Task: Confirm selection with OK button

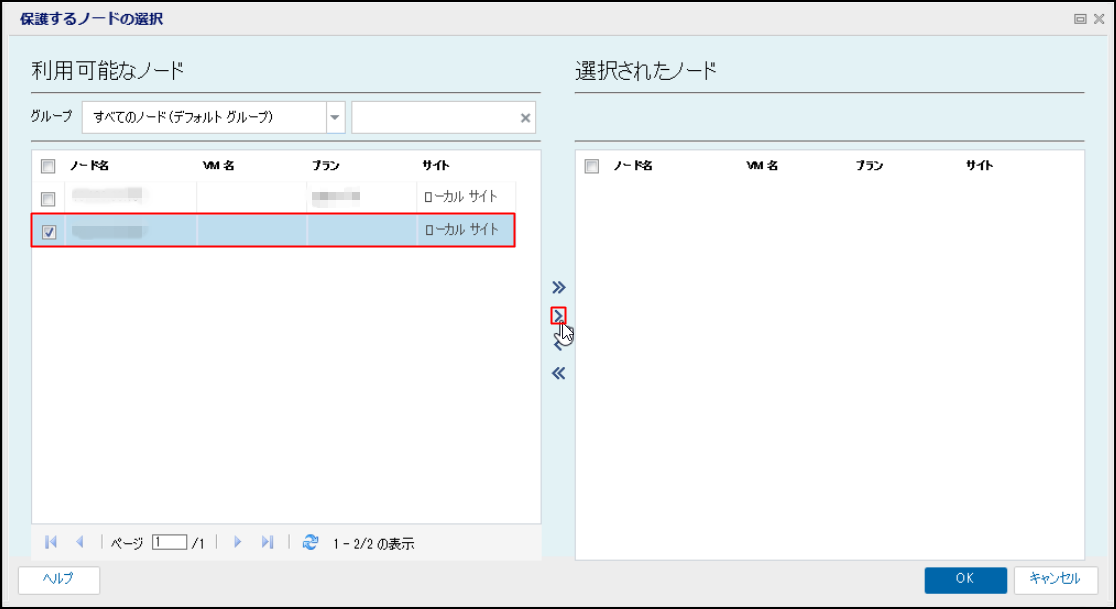Action: 965,579
